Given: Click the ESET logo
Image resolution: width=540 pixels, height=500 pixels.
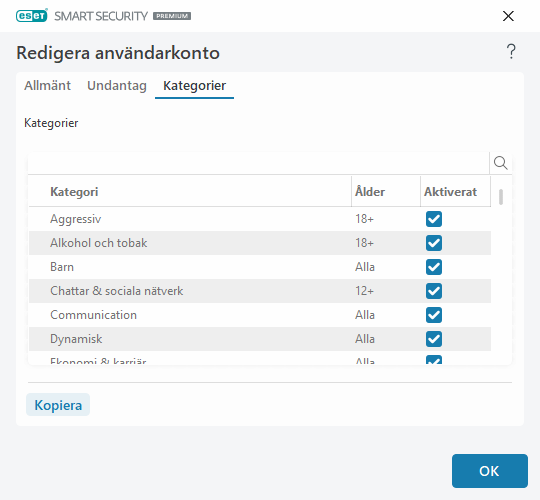Looking at the screenshot, I should (x=32, y=16).
